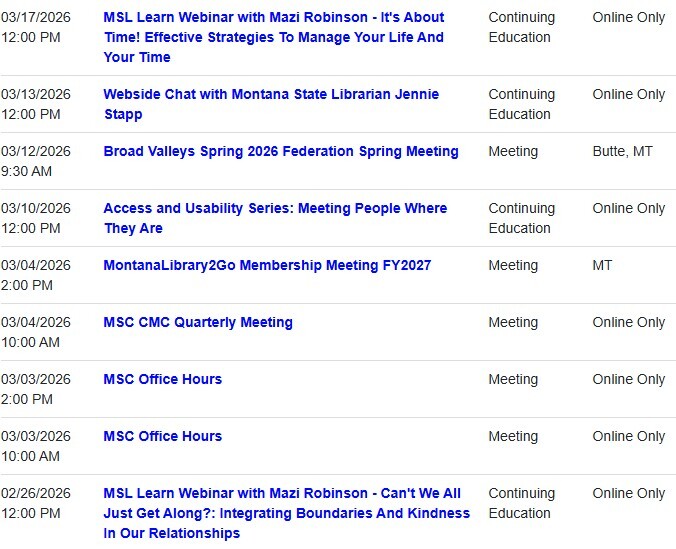Click Broad Valleys Spring 2026 Federation Meeting
The image size is (676, 549).
pyautogui.click(x=281, y=151)
